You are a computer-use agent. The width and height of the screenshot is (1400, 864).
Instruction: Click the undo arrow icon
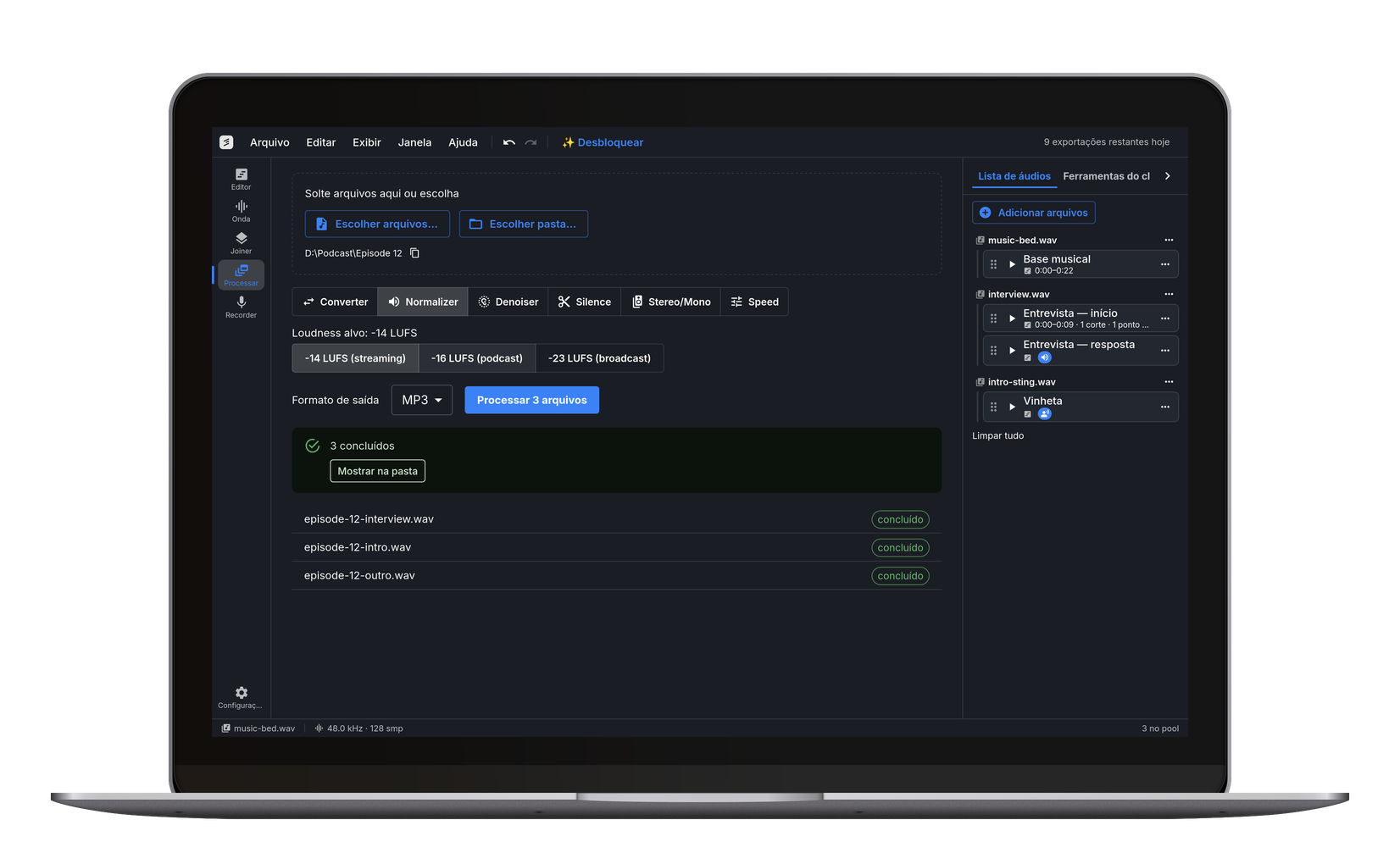pyautogui.click(x=508, y=142)
